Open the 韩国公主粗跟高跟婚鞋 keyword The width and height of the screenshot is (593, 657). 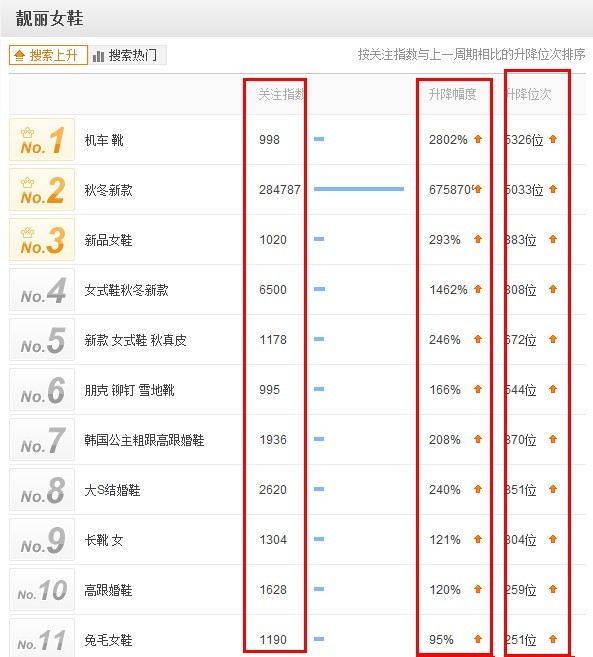coord(144,440)
